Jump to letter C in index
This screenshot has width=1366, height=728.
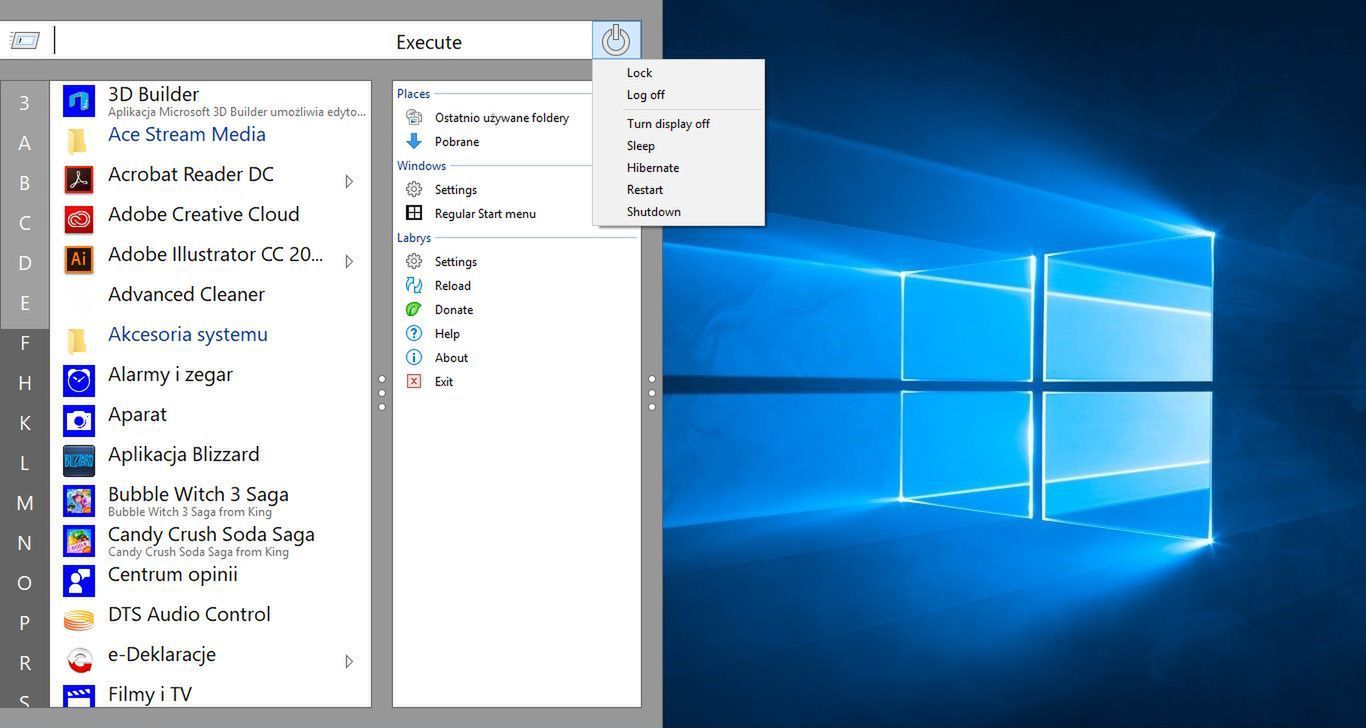(x=25, y=223)
